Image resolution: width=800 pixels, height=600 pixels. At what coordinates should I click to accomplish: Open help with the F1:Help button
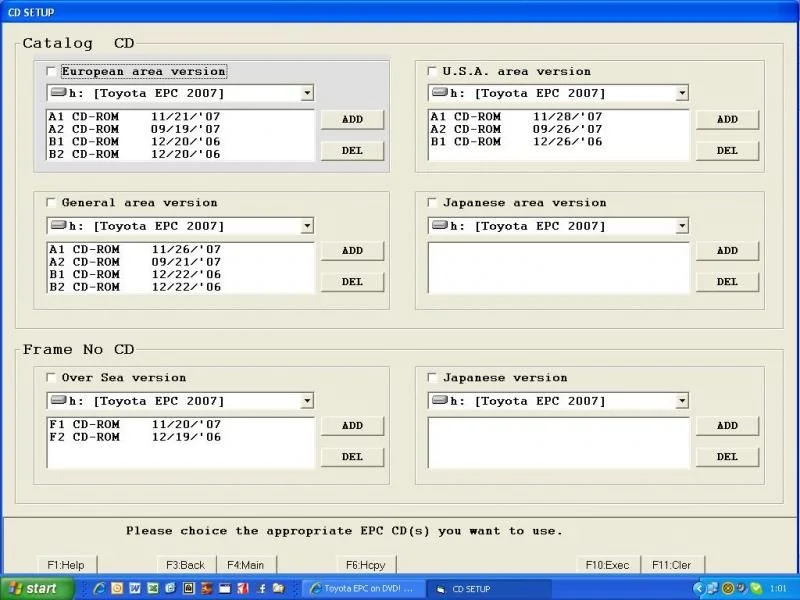pos(66,565)
